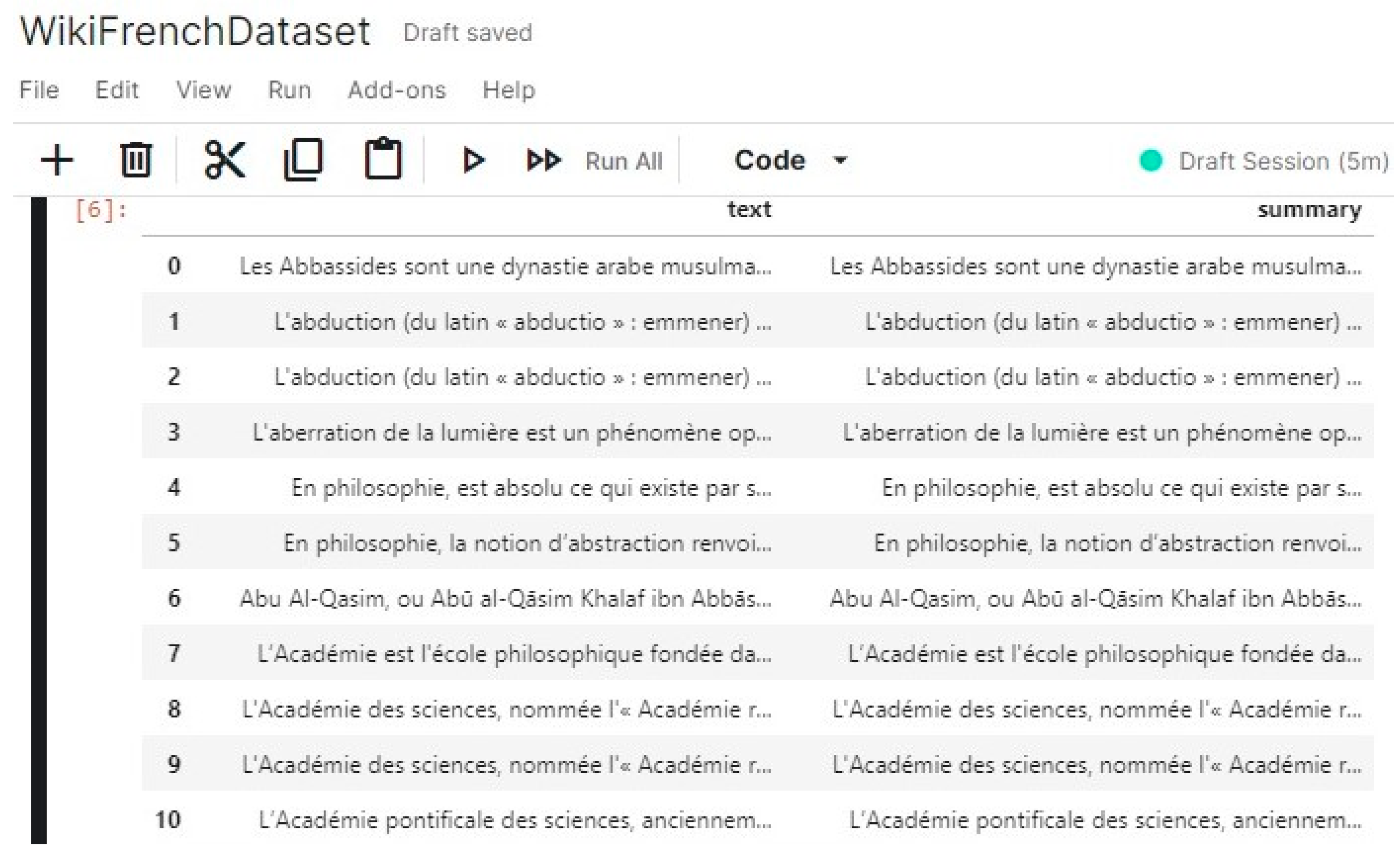Open the Add-ons menu
Viewport: 1400px width, 857px height.
coord(397,90)
